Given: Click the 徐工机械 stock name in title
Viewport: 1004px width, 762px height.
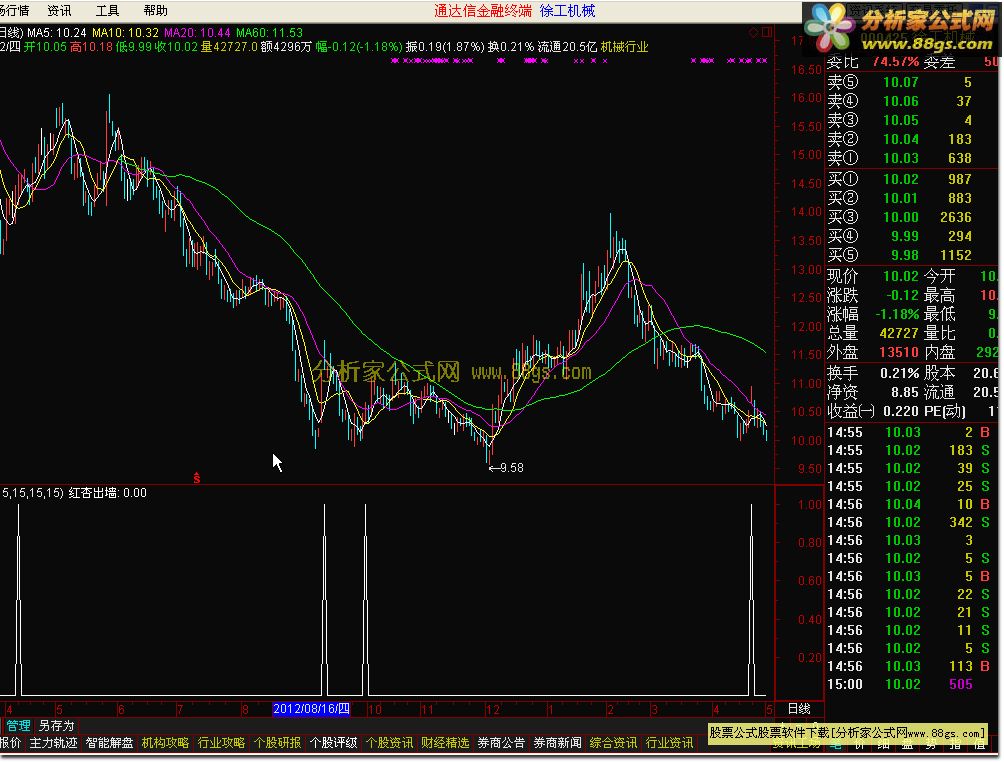Looking at the screenshot, I should 568,11.
